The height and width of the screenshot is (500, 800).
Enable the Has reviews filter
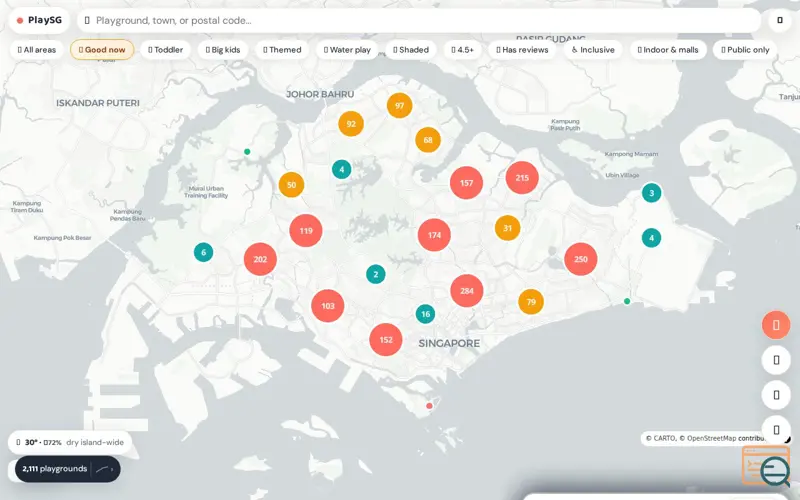(x=522, y=50)
